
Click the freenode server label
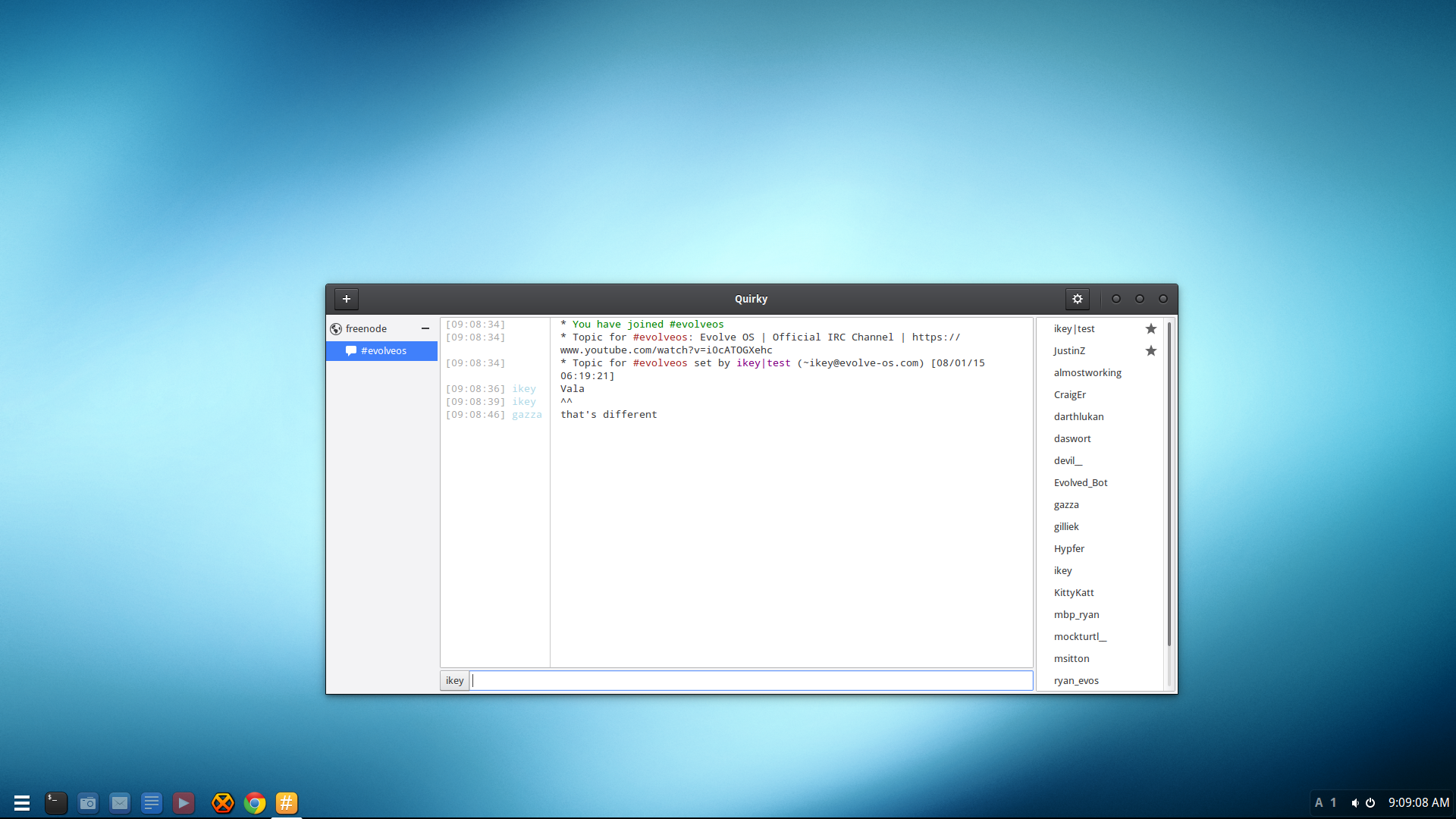click(x=366, y=328)
